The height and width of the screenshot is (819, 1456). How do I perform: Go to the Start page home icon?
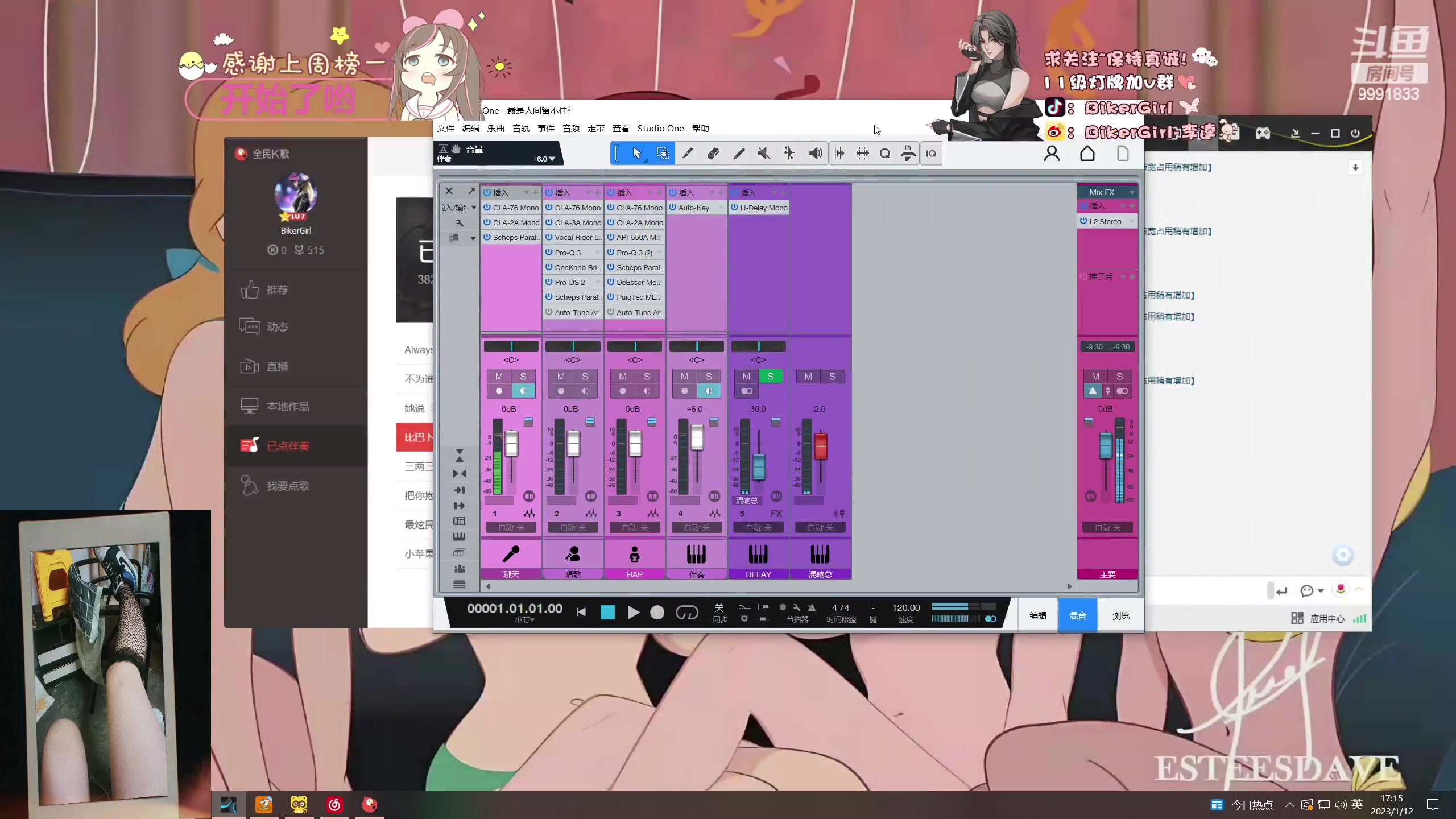(1087, 154)
